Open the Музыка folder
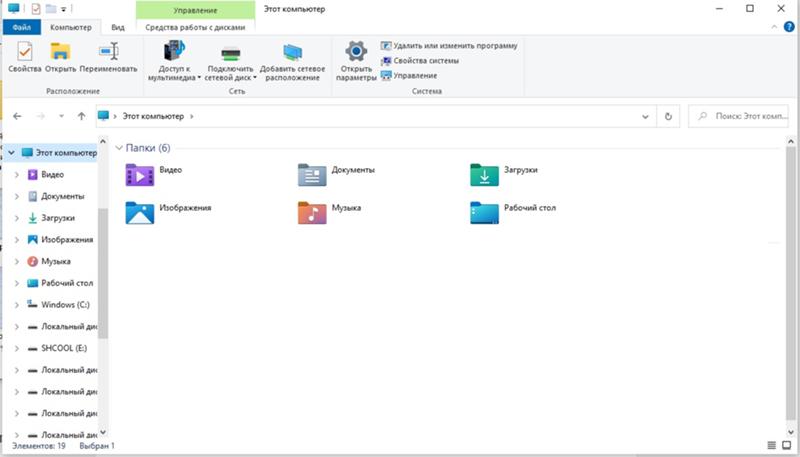The height and width of the screenshot is (457, 800). tap(312, 212)
